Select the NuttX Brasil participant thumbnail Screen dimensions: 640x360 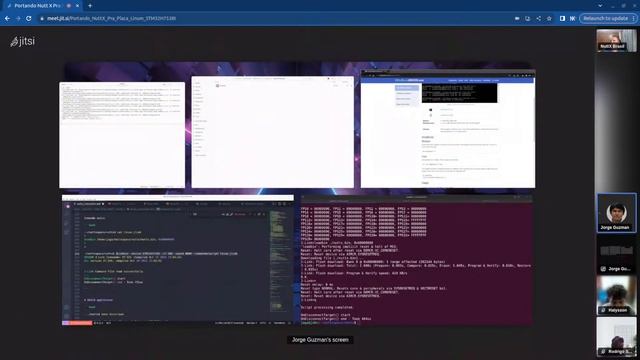[x=616, y=40]
